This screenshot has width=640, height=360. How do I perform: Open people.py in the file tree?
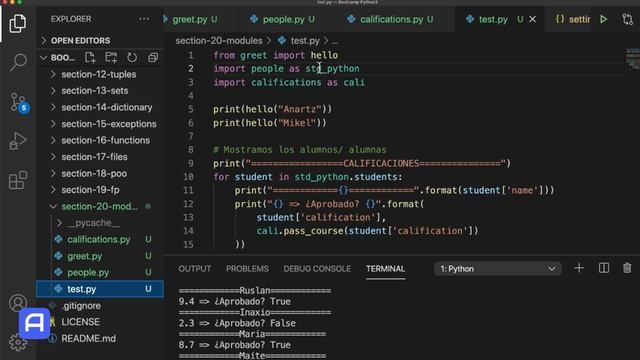pos(100,272)
